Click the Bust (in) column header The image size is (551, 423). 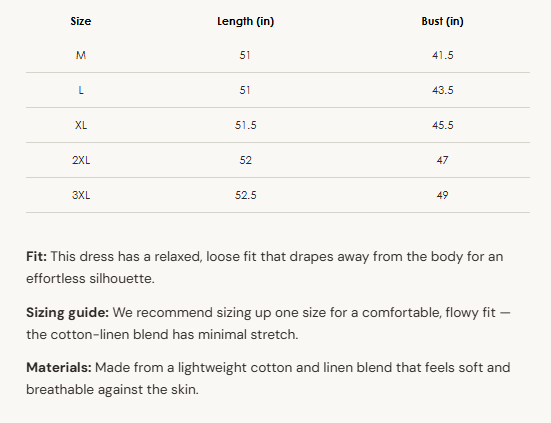point(442,21)
